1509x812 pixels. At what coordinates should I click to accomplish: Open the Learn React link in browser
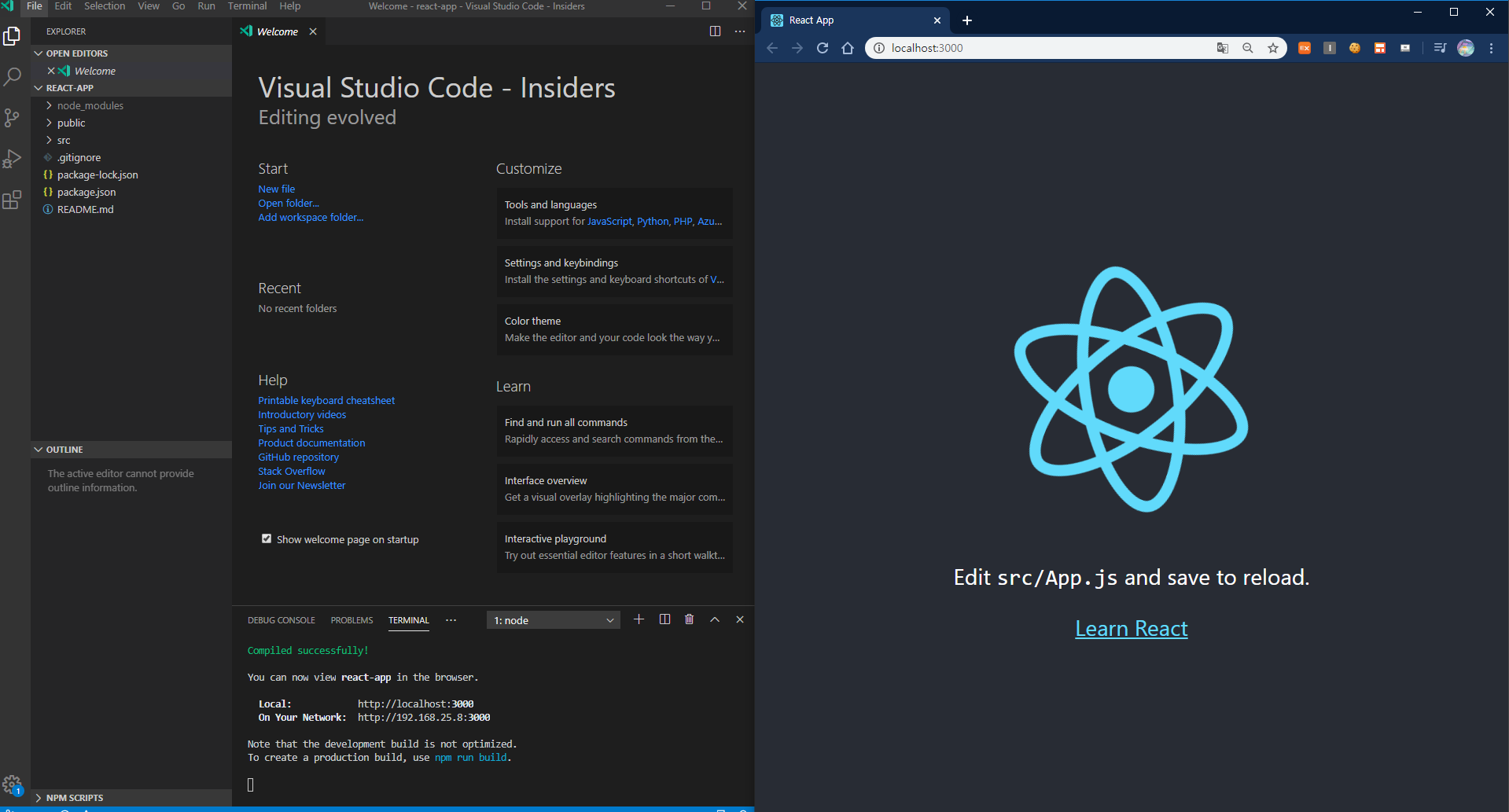1131,629
